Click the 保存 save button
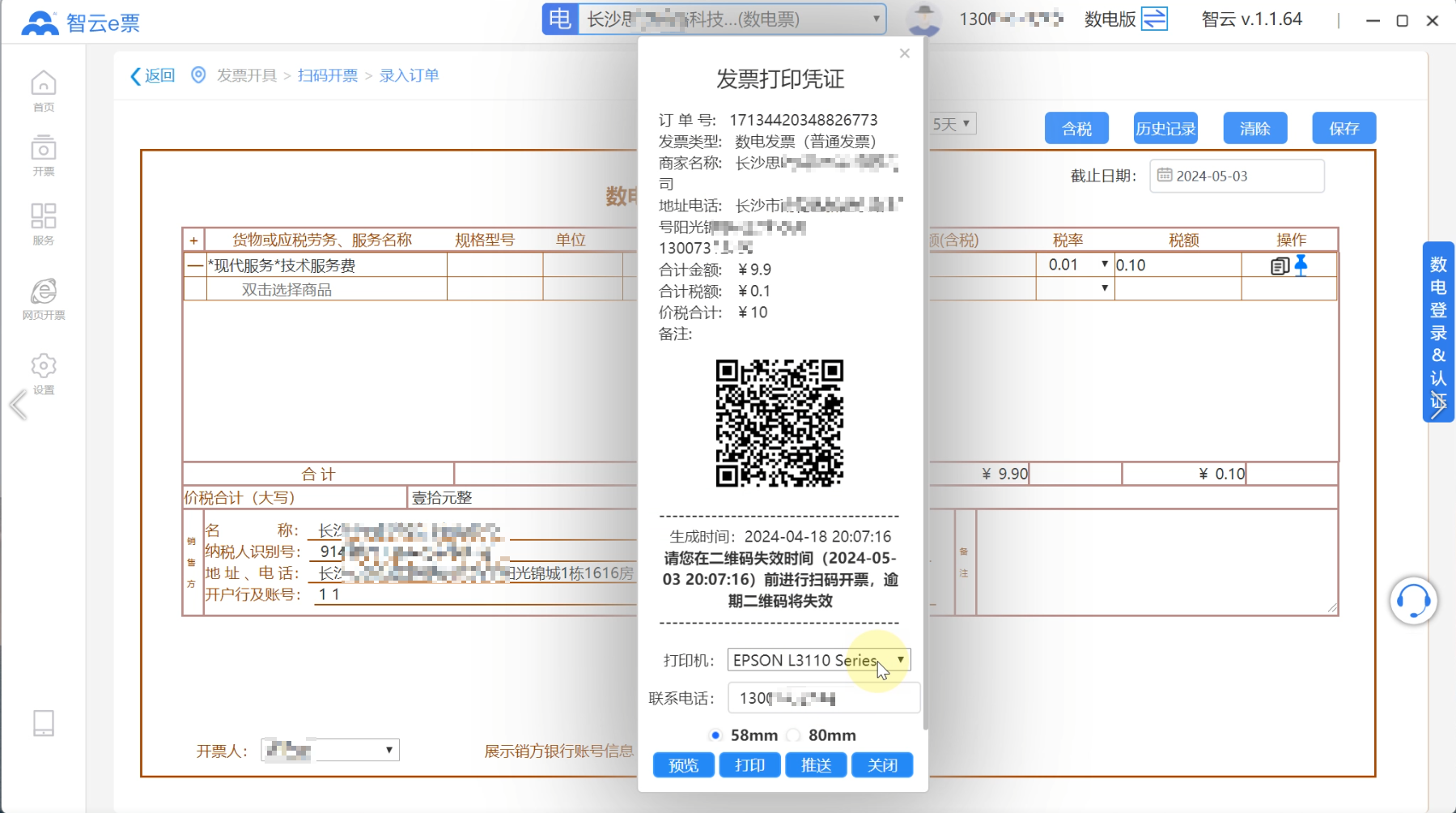Image resolution: width=1456 pixels, height=813 pixels. [1344, 128]
